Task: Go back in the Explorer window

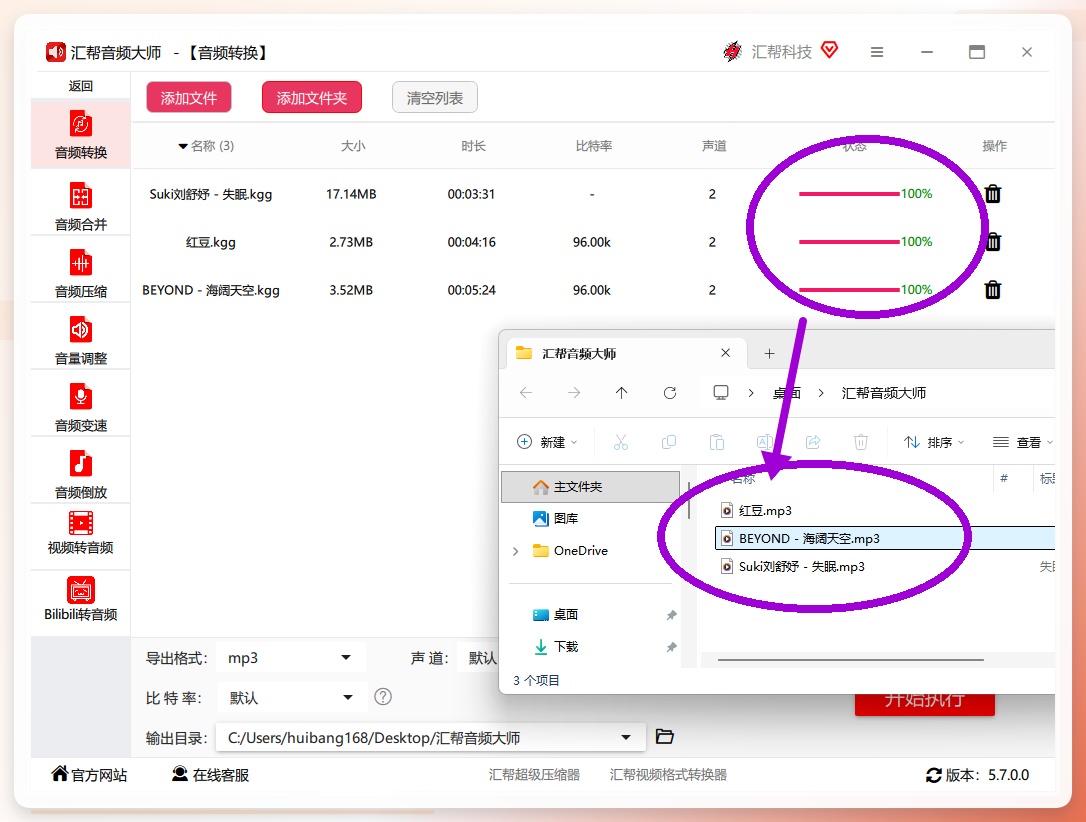Action: 526,393
